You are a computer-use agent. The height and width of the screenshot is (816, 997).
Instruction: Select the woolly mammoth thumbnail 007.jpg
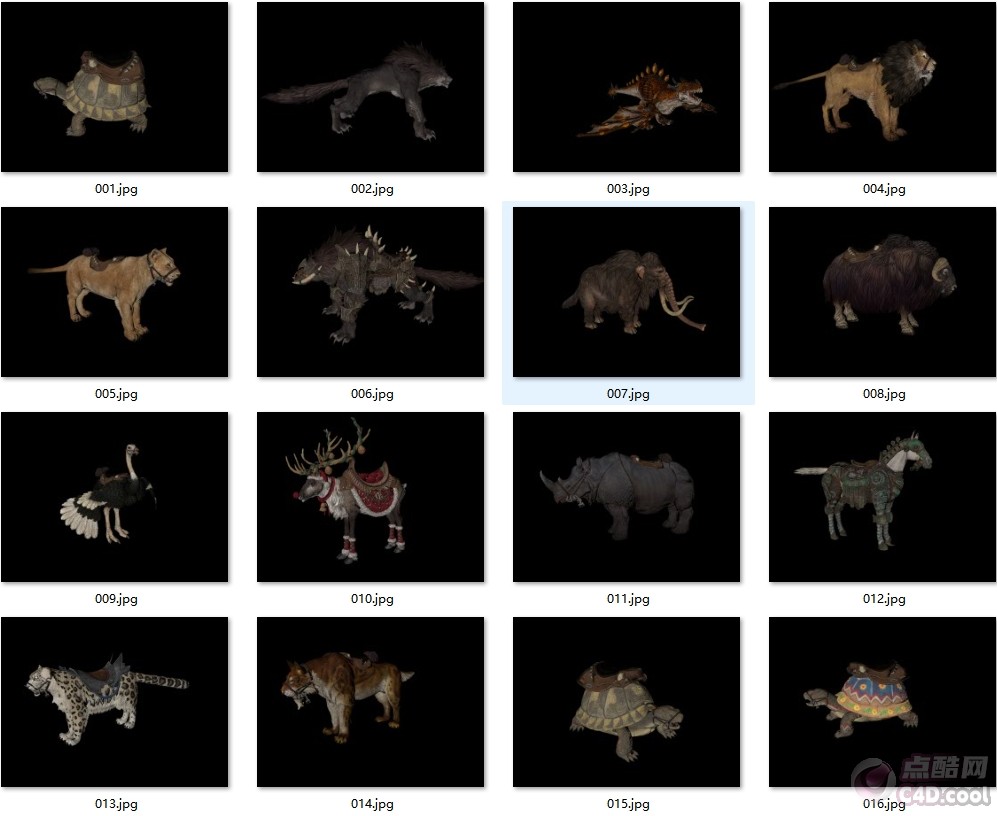pyautogui.click(x=626, y=292)
